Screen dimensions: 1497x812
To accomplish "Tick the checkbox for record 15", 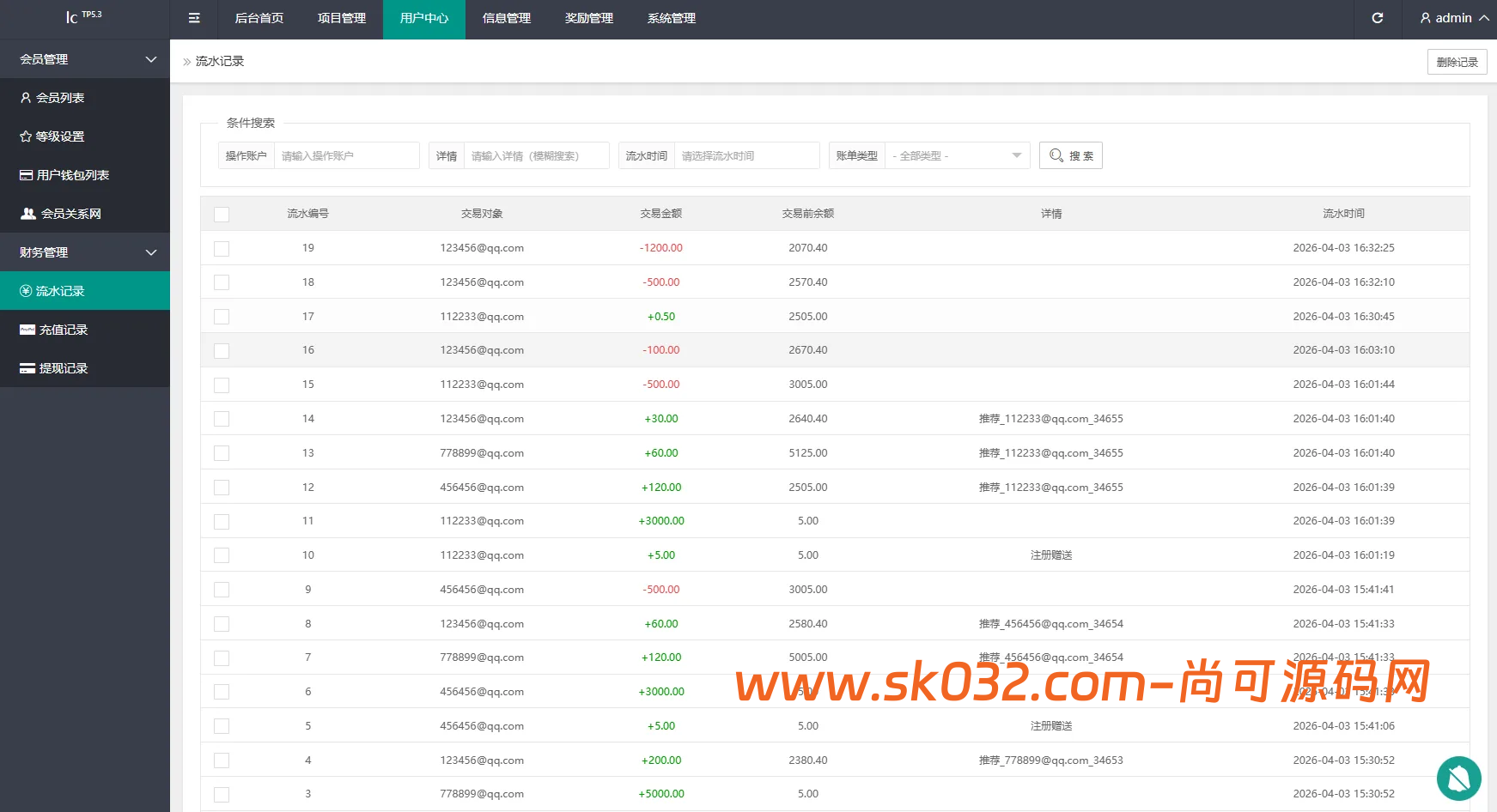I will pyautogui.click(x=222, y=385).
